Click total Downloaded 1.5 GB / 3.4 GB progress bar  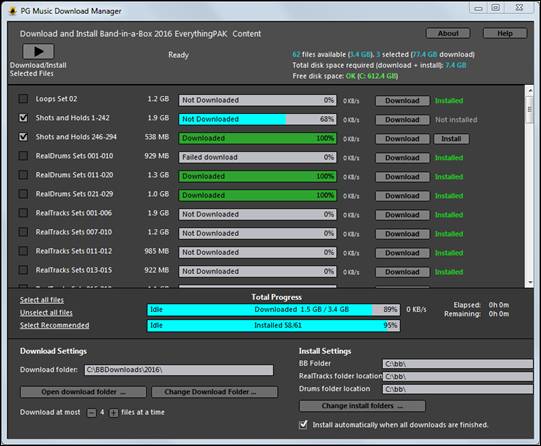[274, 309]
